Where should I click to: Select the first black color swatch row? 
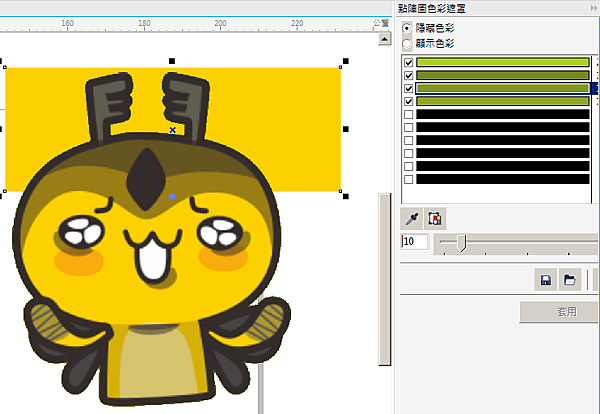[502, 114]
